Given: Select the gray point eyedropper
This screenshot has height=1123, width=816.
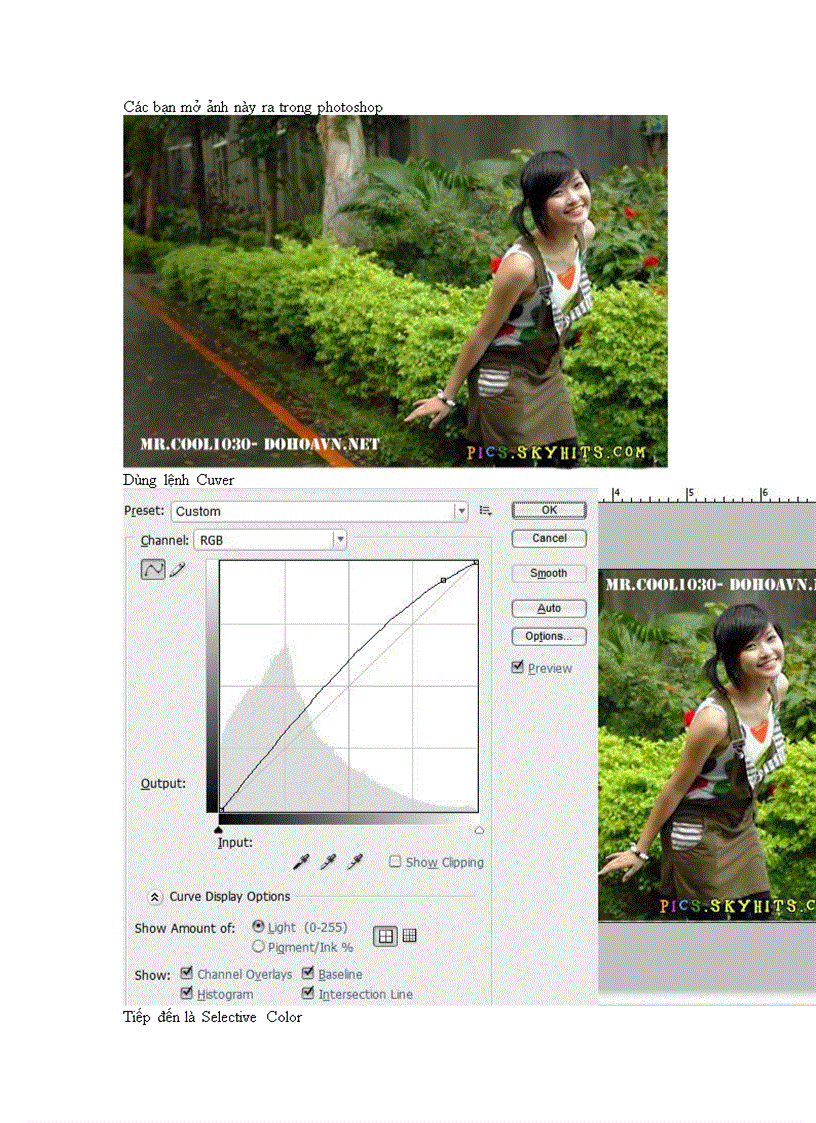Looking at the screenshot, I should (328, 861).
